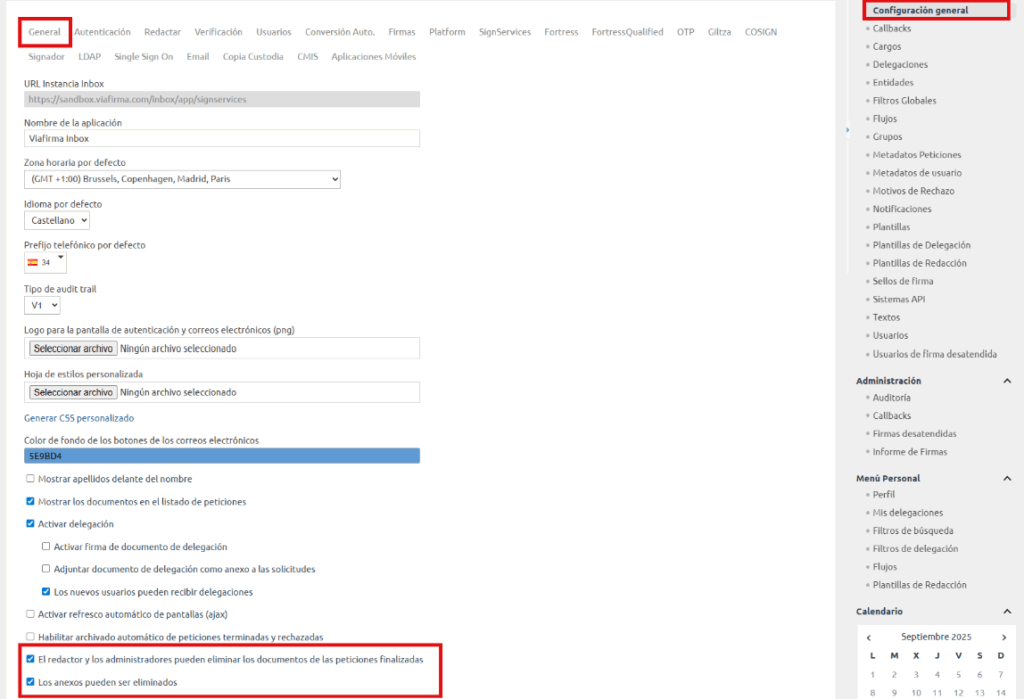Viewport: 1024px width, 699px height.
Task: Collapse the Menú Personal section chevron
Action: click(x=1006, y=478)
